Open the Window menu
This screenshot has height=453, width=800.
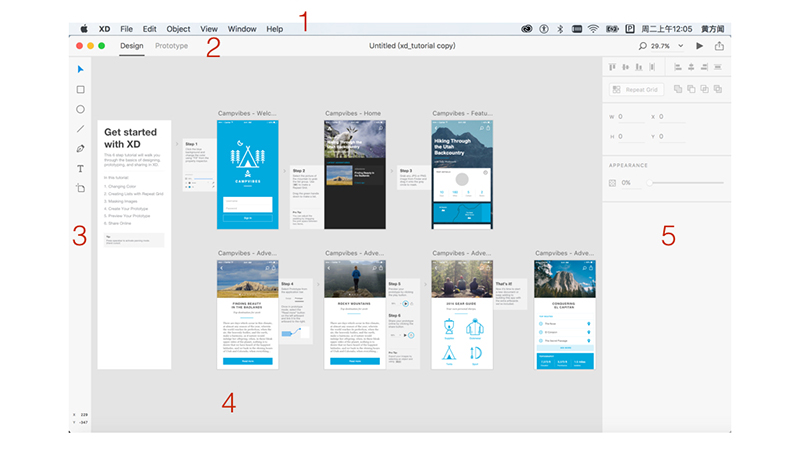[x=241, y=29]
